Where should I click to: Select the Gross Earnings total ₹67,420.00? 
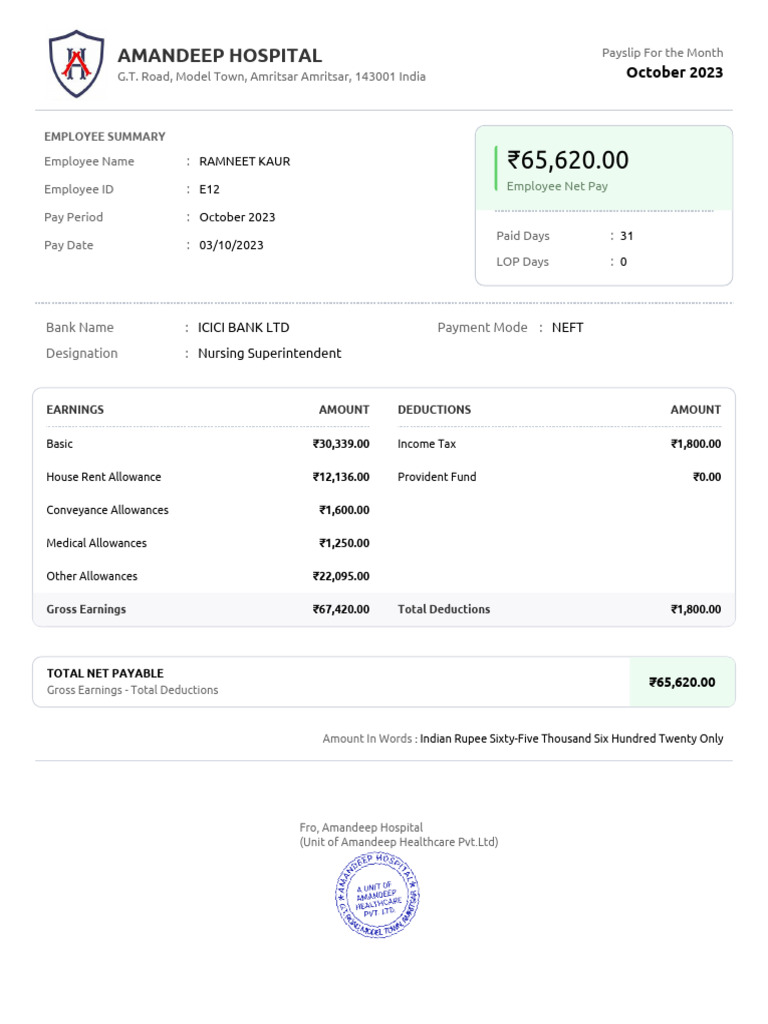pos(340,609)
